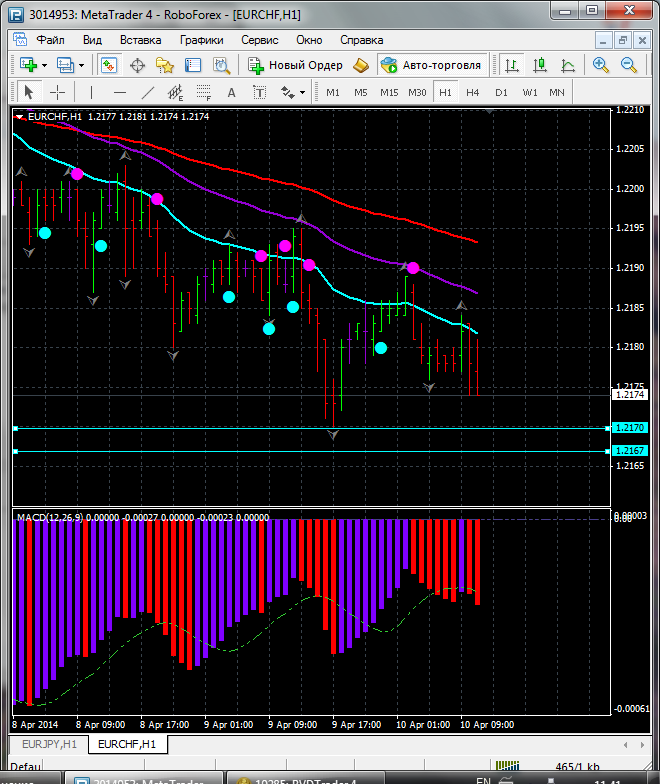The image size is (660, 784).
Task: Minimize the inner chart window
Action: coord(604,40)
